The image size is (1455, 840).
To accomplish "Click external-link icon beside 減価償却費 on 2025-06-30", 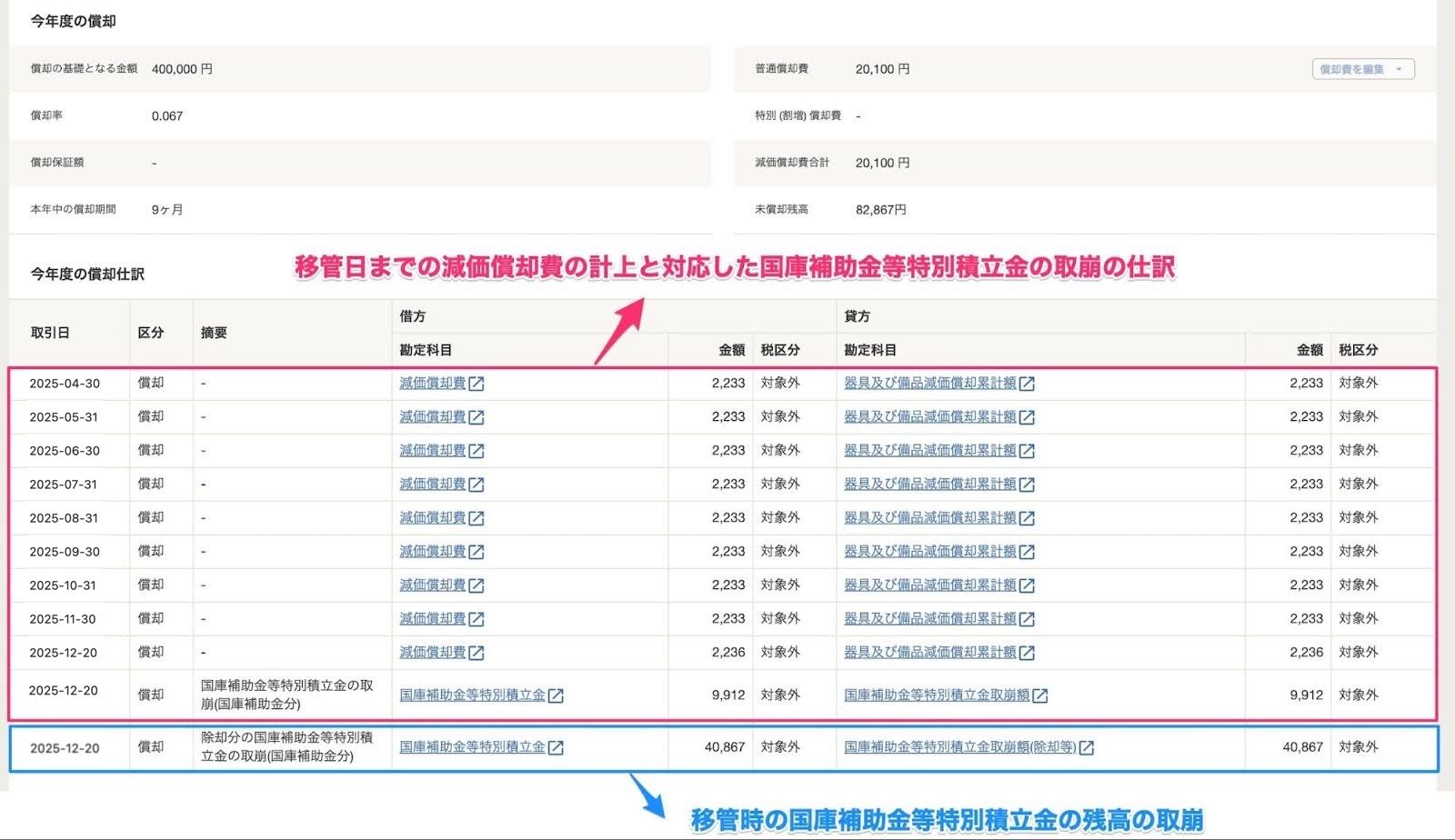I will click(x=477, y=451).
